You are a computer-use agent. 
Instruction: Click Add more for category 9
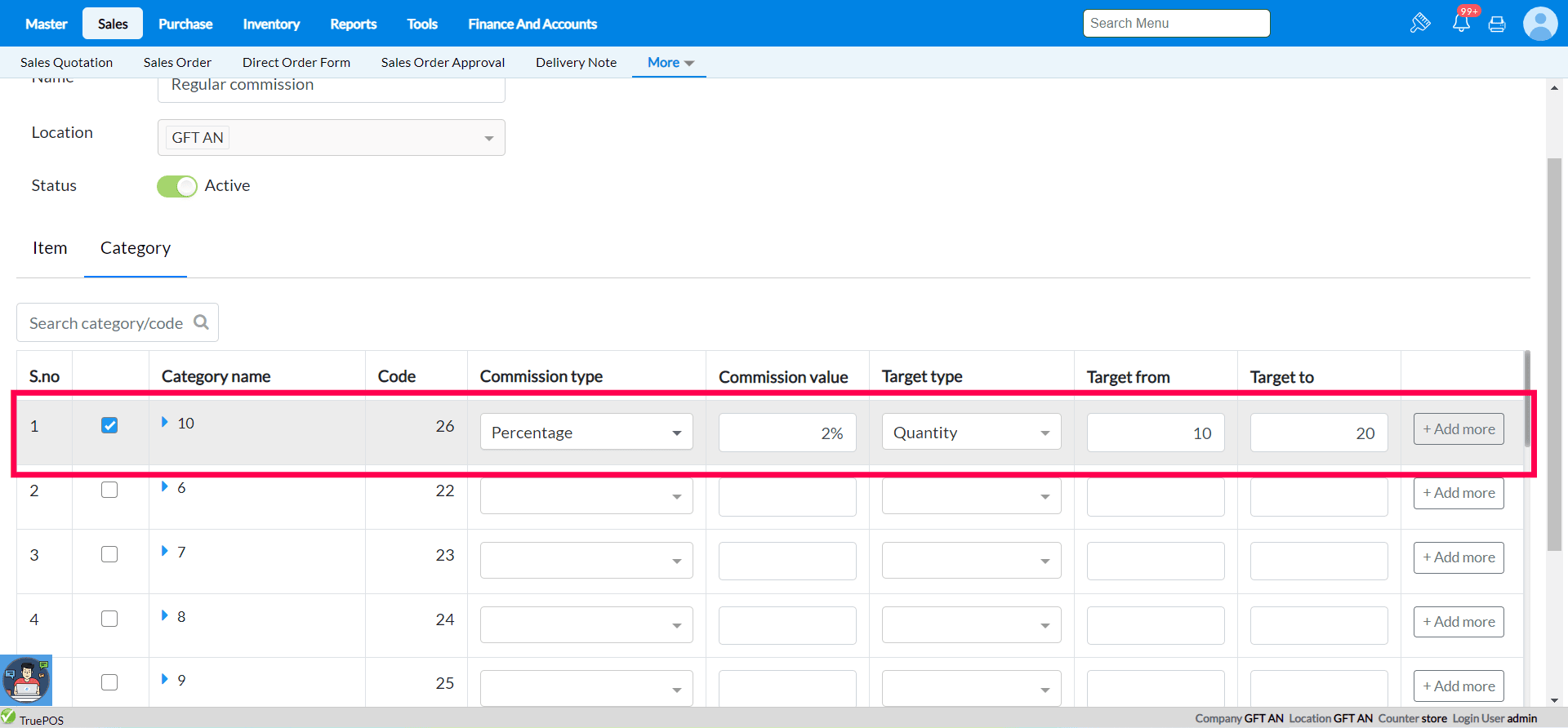point(1459,686)
